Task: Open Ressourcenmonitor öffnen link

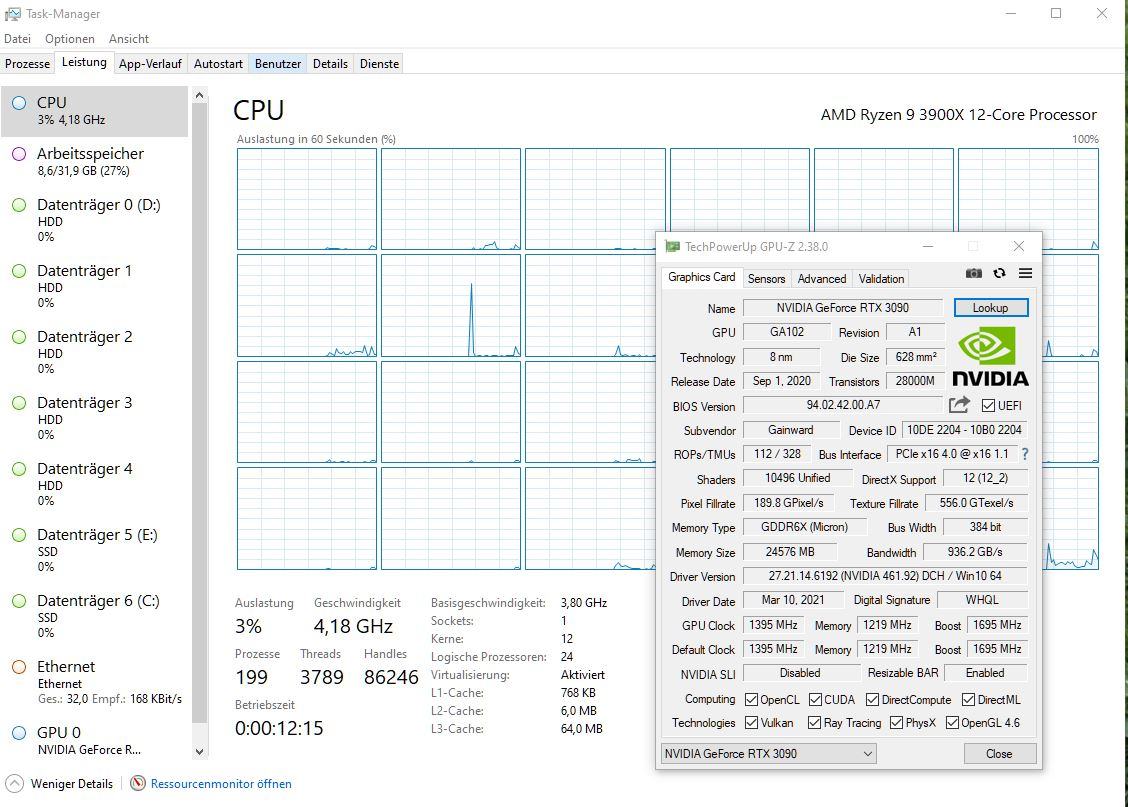Action: click(x=221, y=783)
